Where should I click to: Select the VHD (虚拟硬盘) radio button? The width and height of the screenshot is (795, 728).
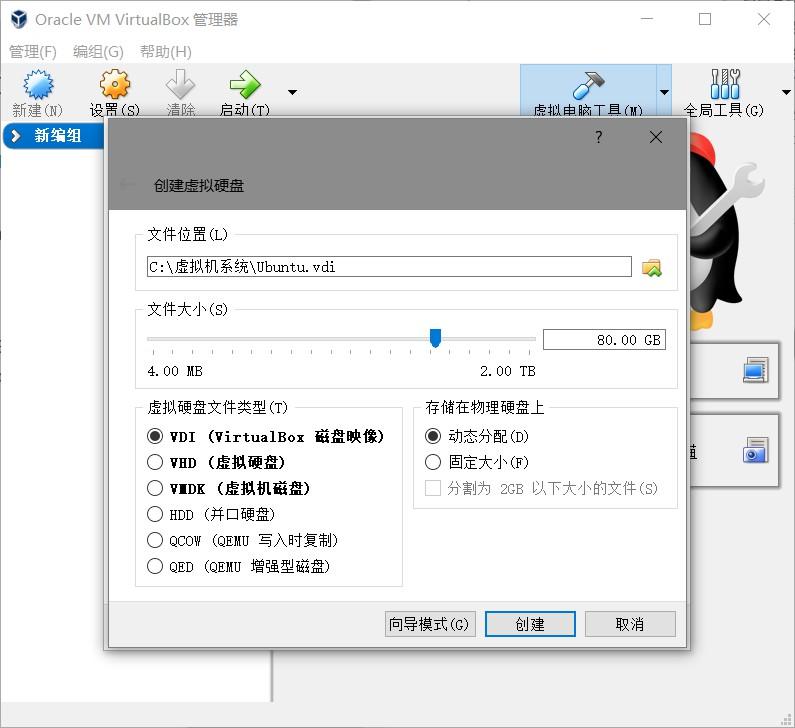click(x=155, y=462)
